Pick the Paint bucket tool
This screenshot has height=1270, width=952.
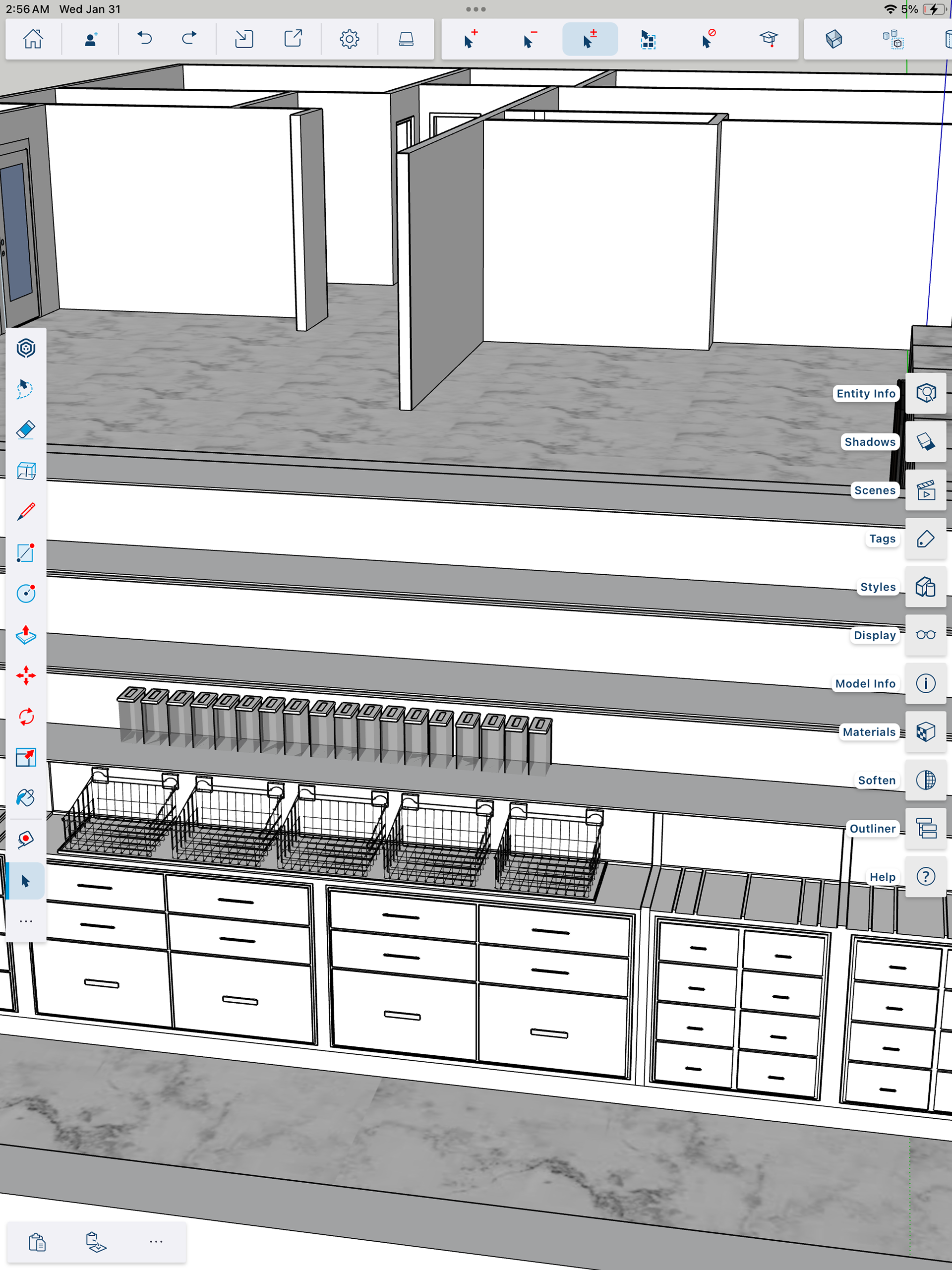coord(26,797)
